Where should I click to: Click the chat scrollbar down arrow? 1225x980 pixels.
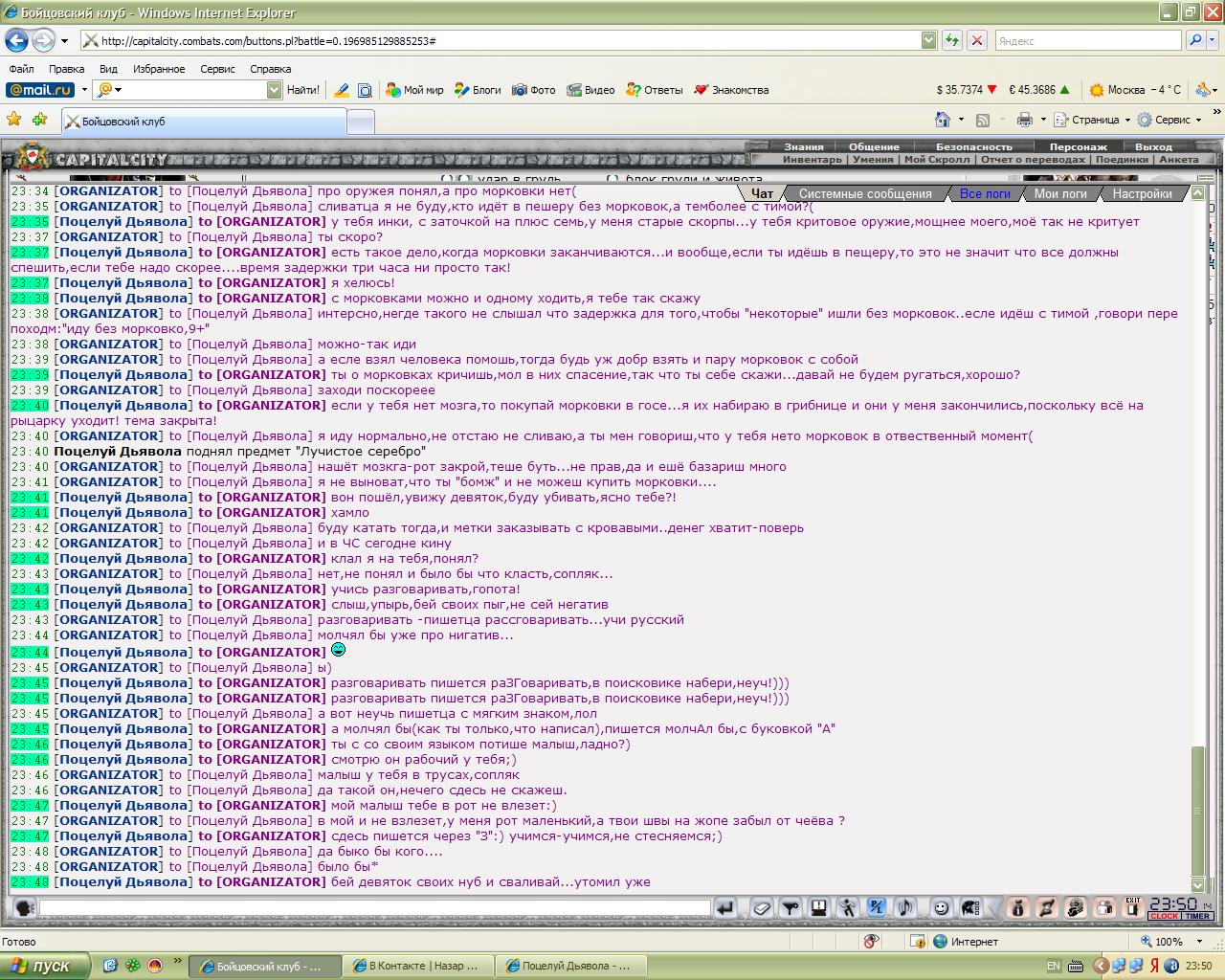click(1198, 885)
